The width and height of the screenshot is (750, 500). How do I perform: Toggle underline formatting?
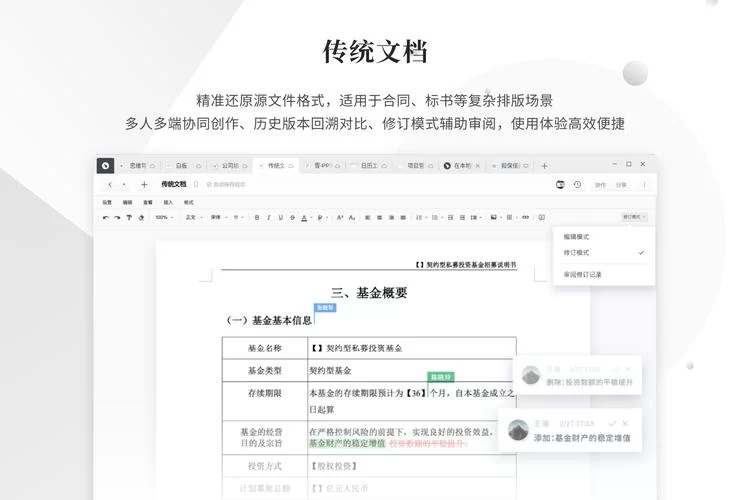[280, 218]
